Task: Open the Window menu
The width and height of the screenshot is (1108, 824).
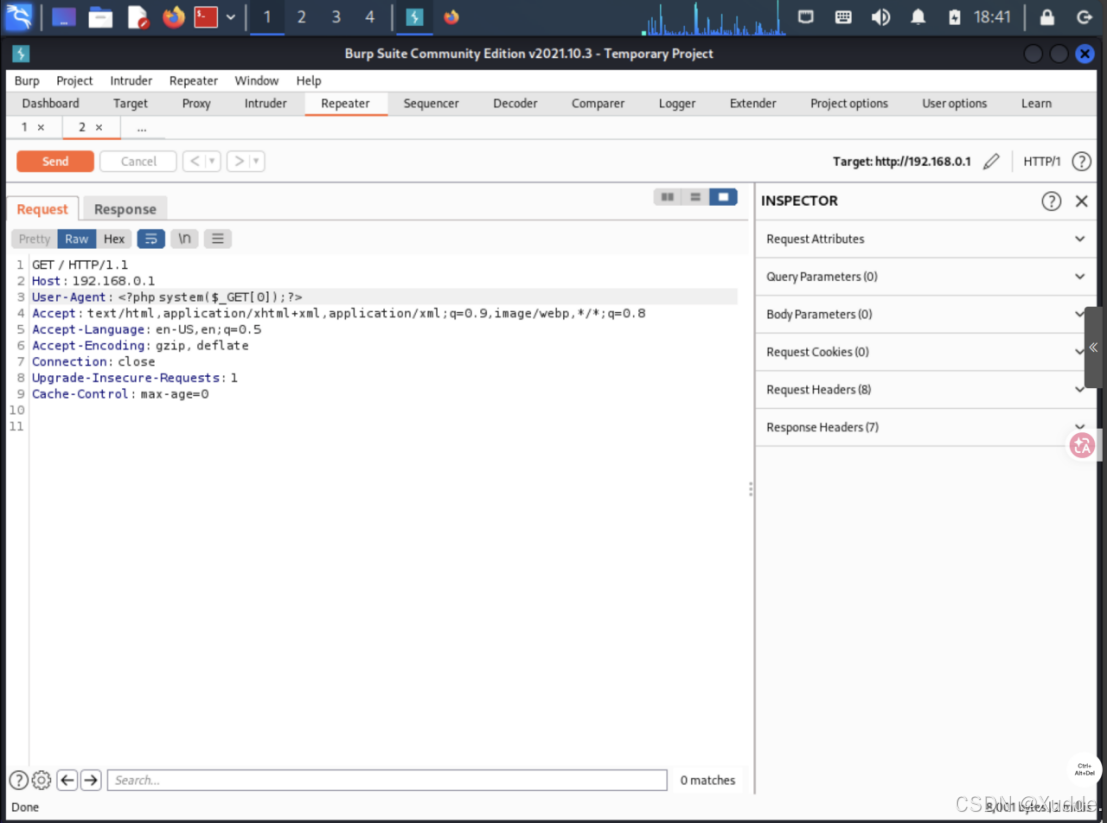Action: tap(257, 81)
